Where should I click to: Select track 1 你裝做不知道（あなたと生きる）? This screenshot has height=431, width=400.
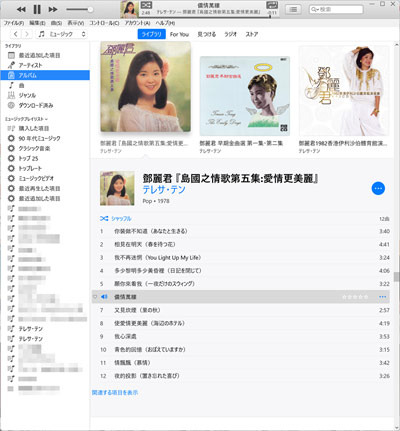pos(242,231)
